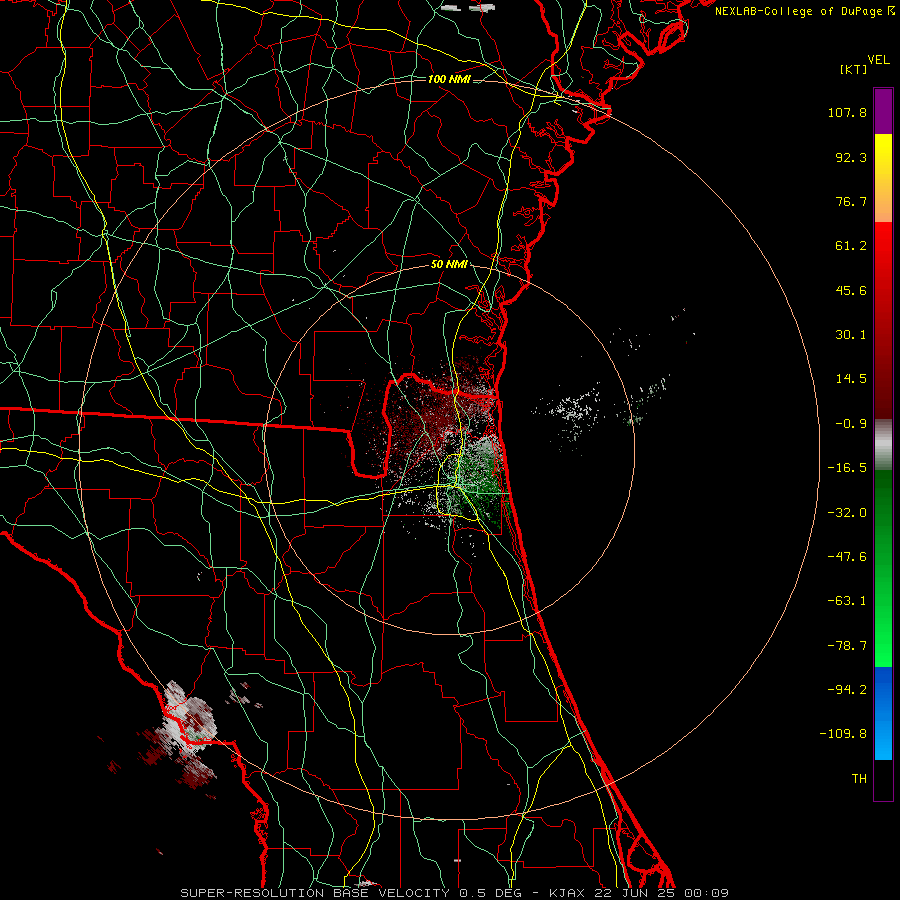Click the 50 NMI range ring label
Screen dimensions: 900x900
click(449, 265)
